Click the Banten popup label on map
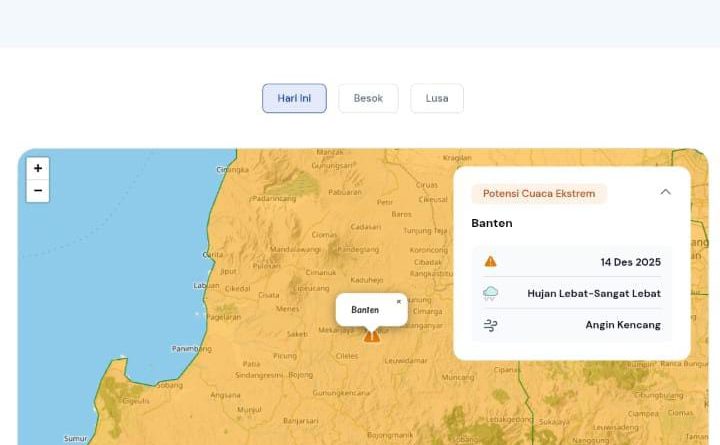The width and height of the screenshot is (720, 445). pyautogui.click(x=365, y=310)
